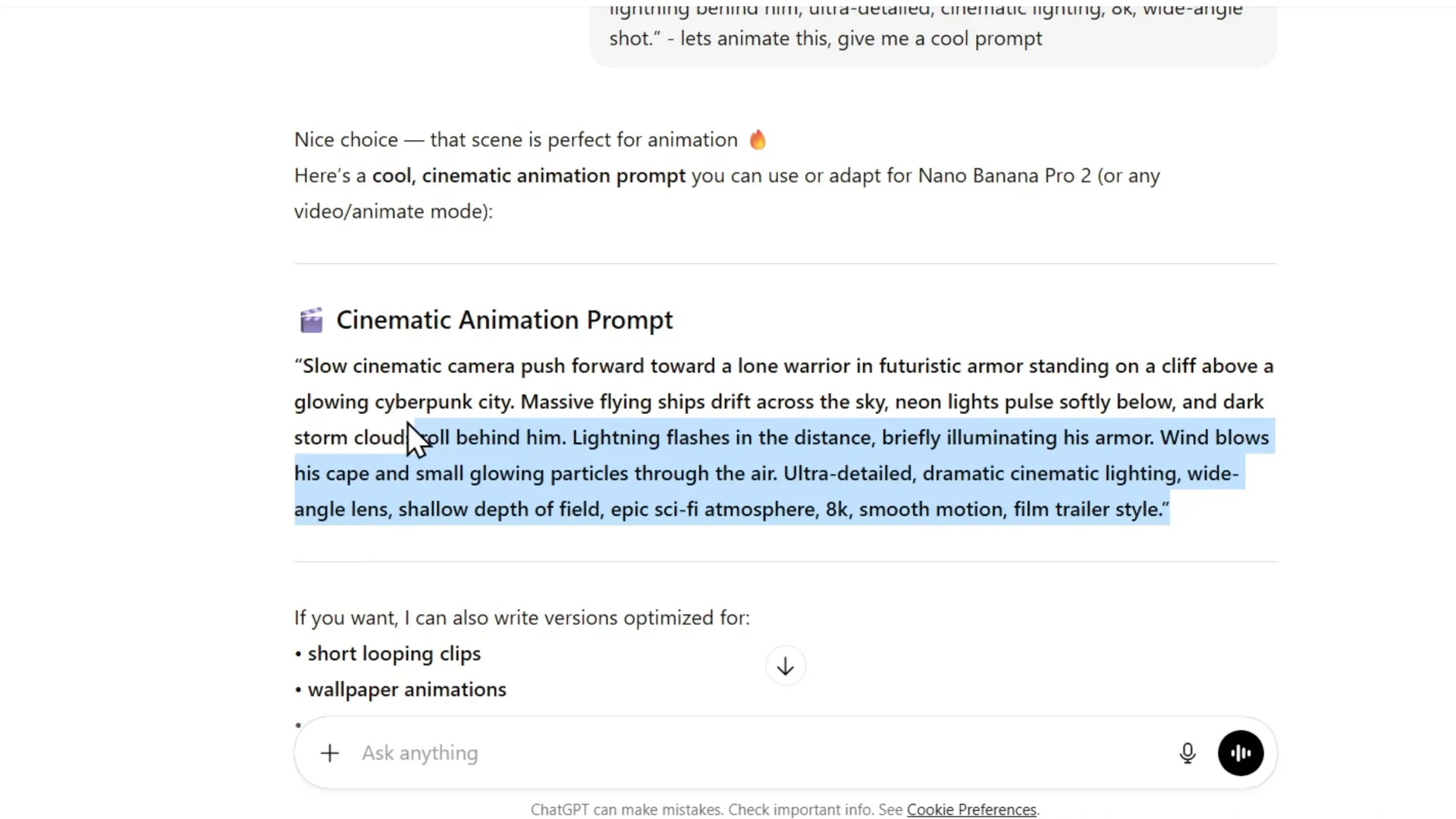The height and width of the screenshot is (819, 1456).
Task: Click the "ChatGPT can make mistakes" disclaimer text
Action: point(717,810)
